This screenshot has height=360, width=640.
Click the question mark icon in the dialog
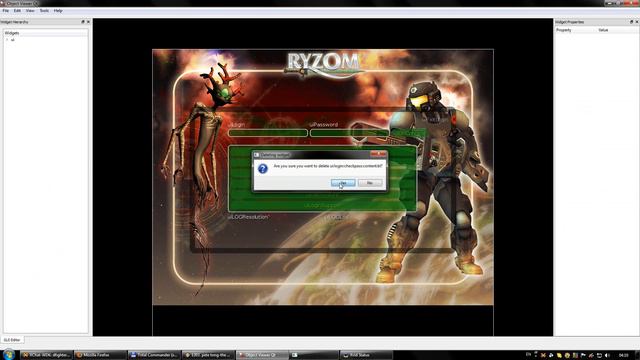(262, 168)
